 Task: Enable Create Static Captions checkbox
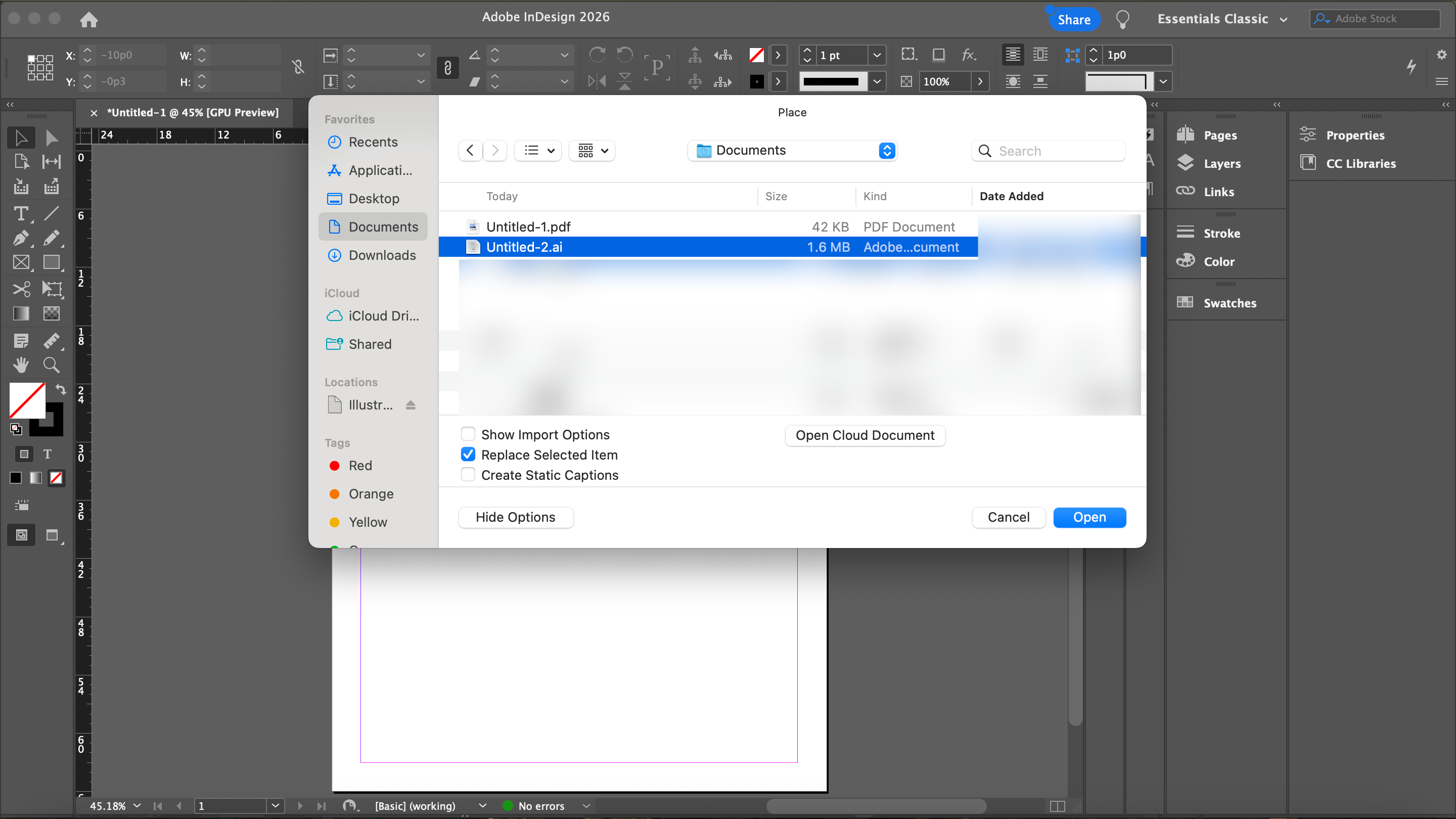pos(468,475)
